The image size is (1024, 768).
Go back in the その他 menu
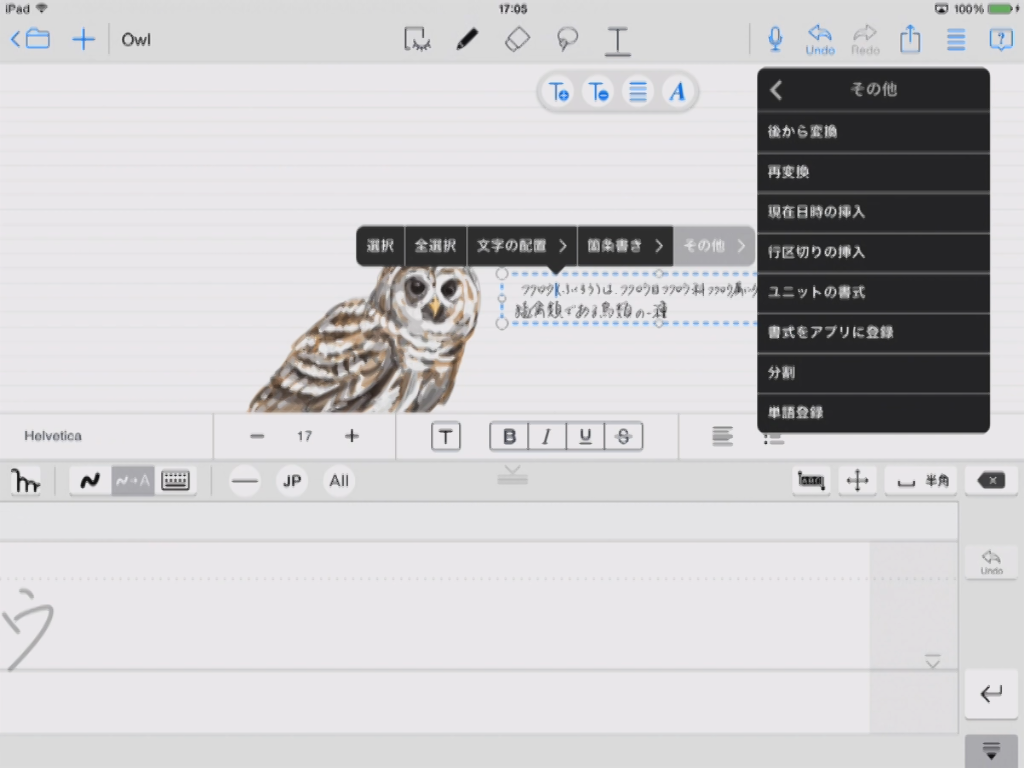pos(776,89)
